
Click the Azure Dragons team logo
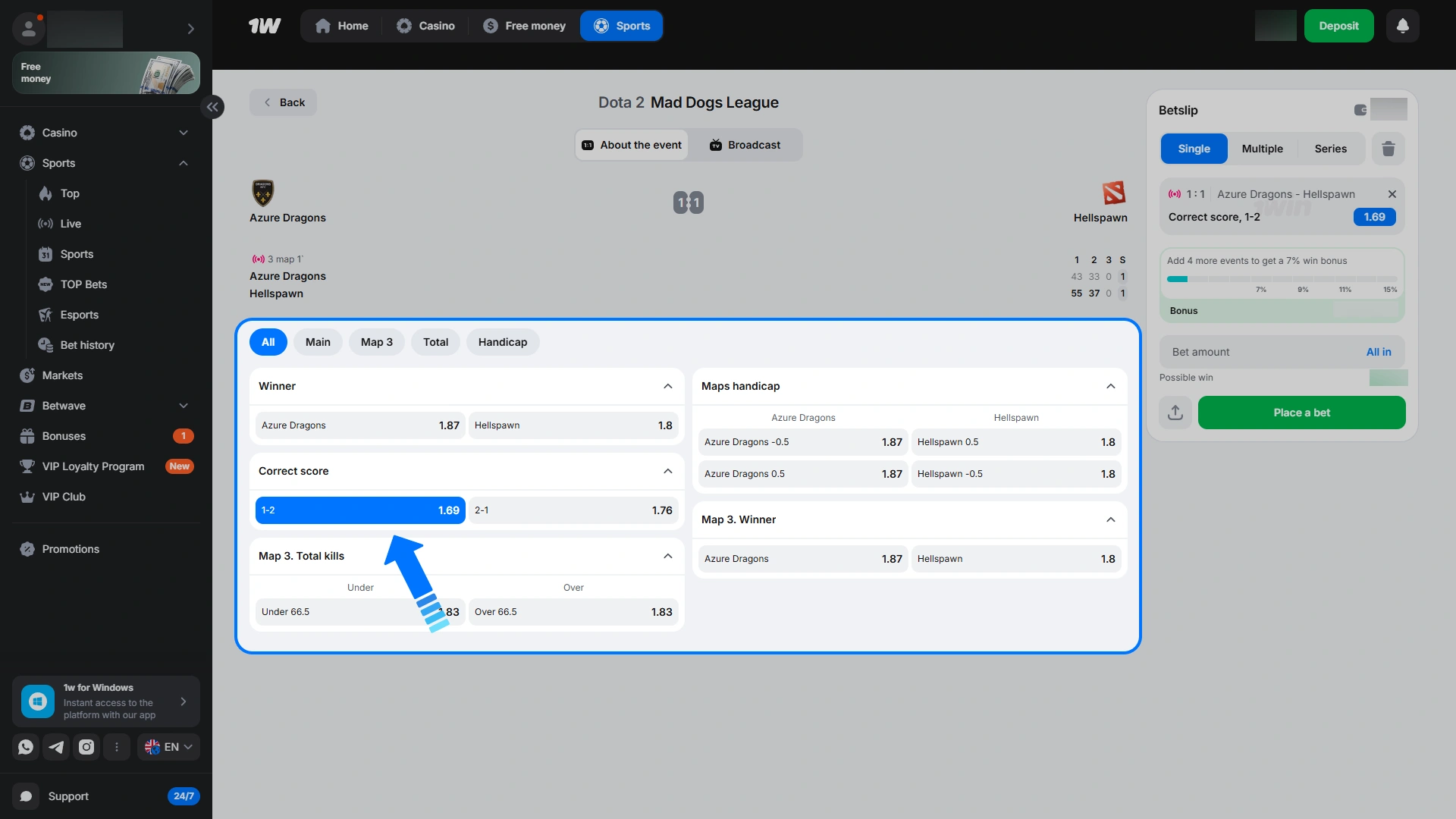(x=263, y=193)
